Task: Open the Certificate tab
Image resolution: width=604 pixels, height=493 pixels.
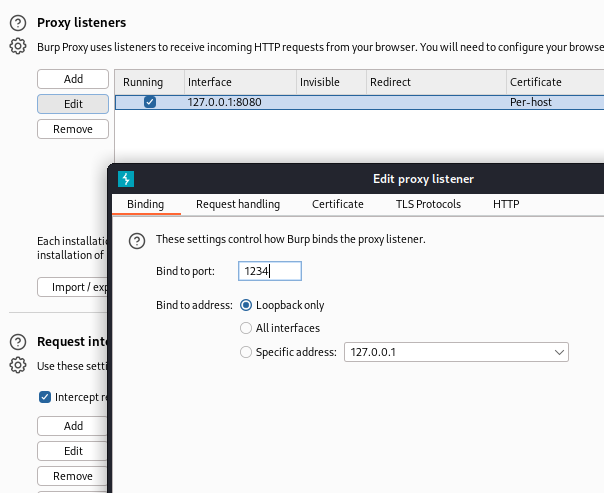Action: 338,204
